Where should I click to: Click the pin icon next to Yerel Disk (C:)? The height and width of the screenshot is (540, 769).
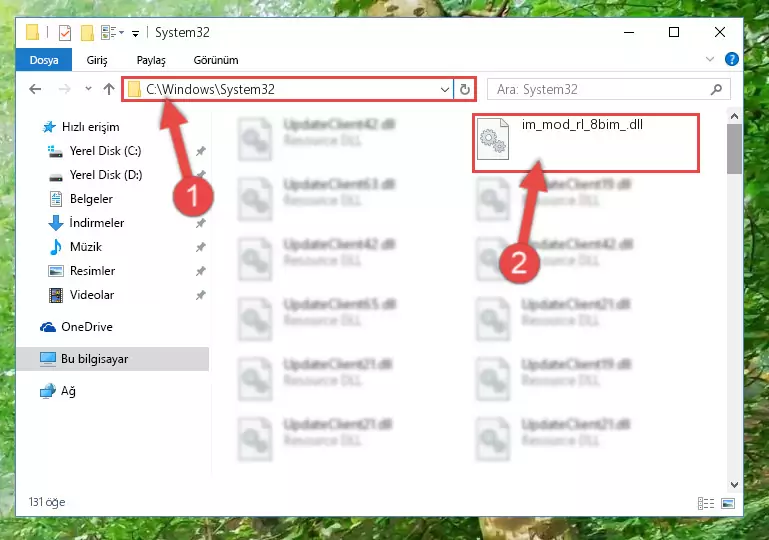201,151
